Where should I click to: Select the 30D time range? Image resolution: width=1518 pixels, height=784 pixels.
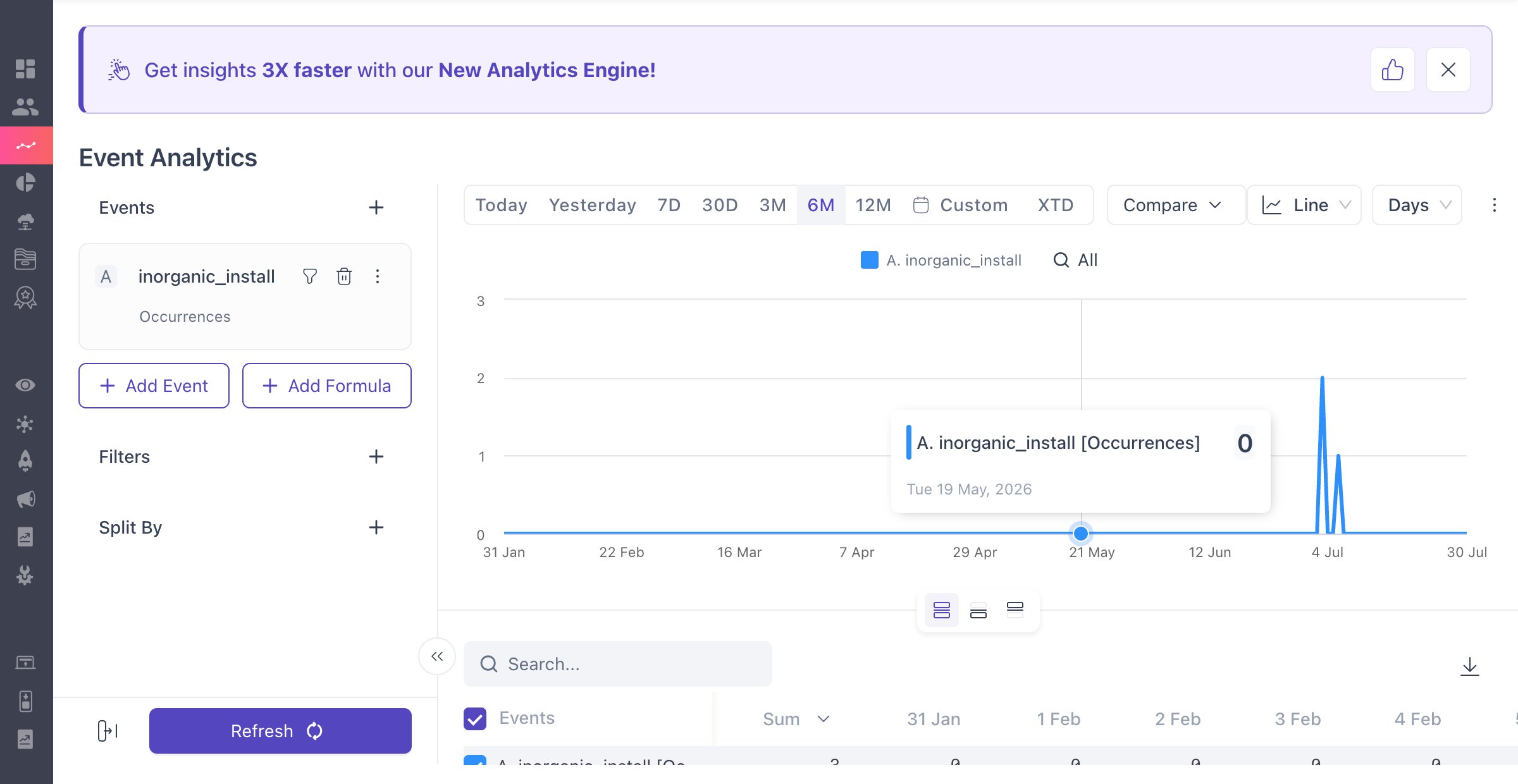click(720, 205)
